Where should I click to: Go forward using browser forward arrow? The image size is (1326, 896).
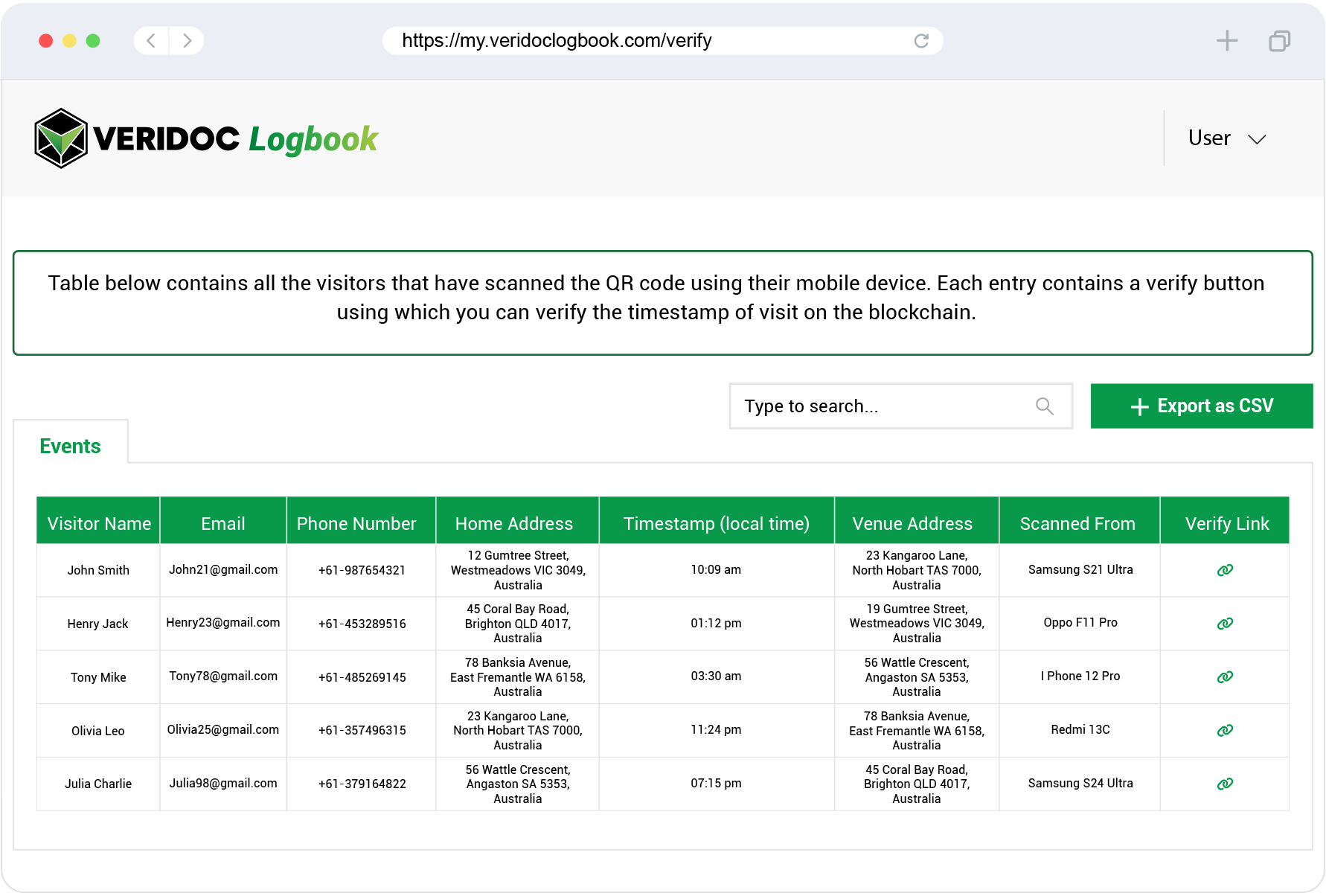187,41
